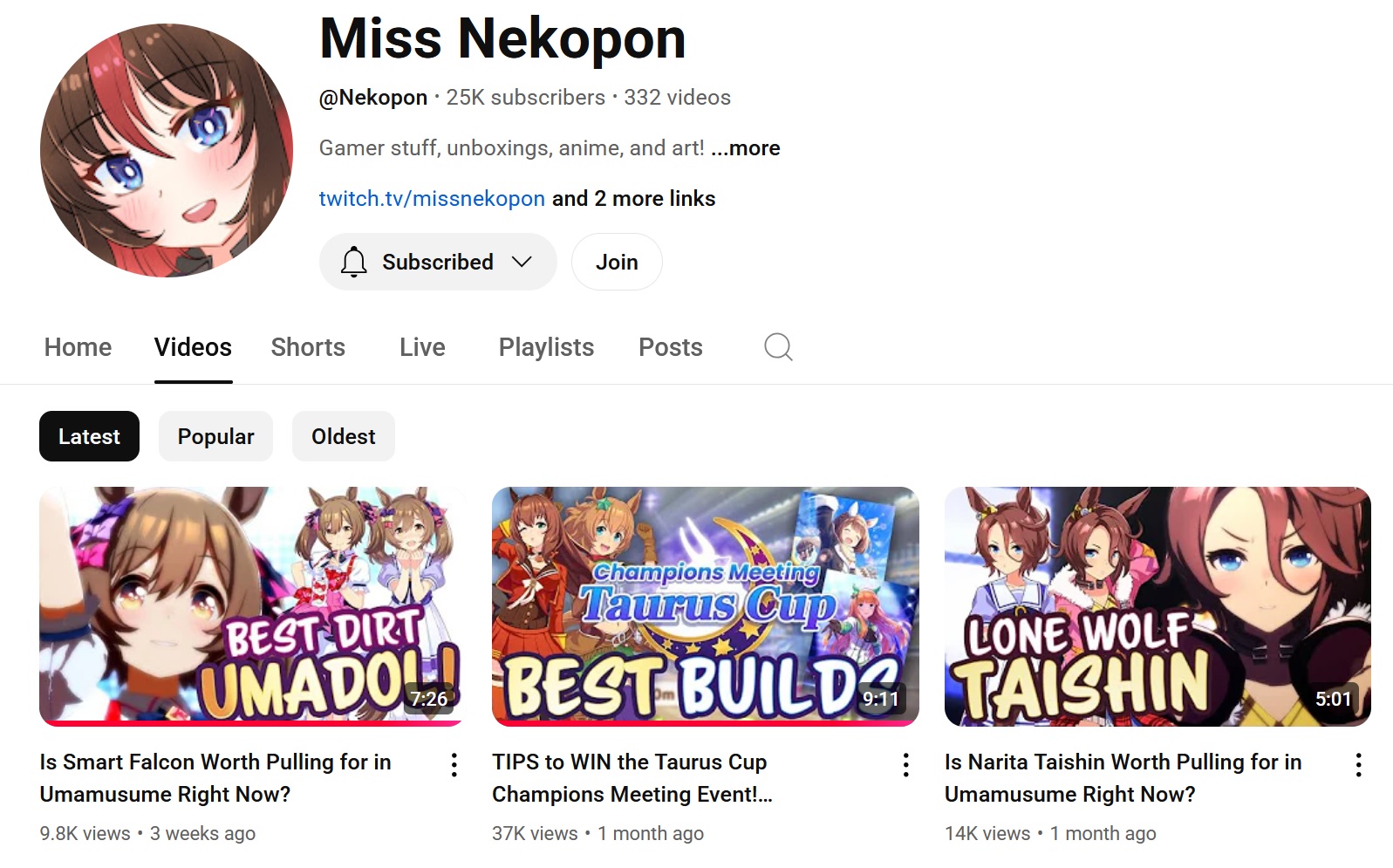Click the Join membership button
The width and height of the screenshot is (1393, 868).
pyautogui.click(x=617, y=262)
